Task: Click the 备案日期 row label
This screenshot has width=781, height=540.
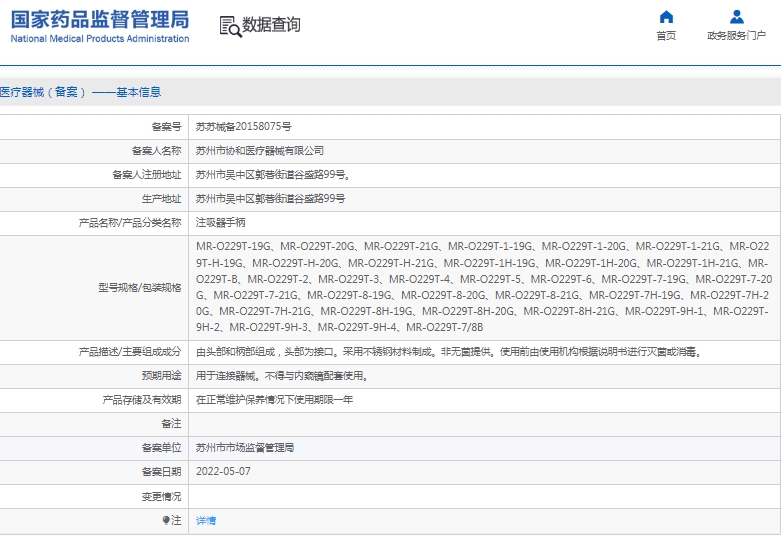Action: tap(161, 471)
